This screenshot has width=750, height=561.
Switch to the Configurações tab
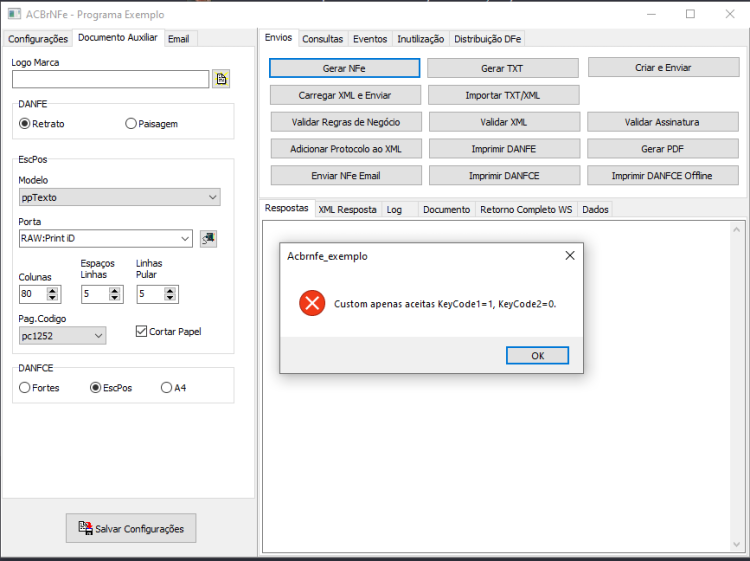[38, 39]
